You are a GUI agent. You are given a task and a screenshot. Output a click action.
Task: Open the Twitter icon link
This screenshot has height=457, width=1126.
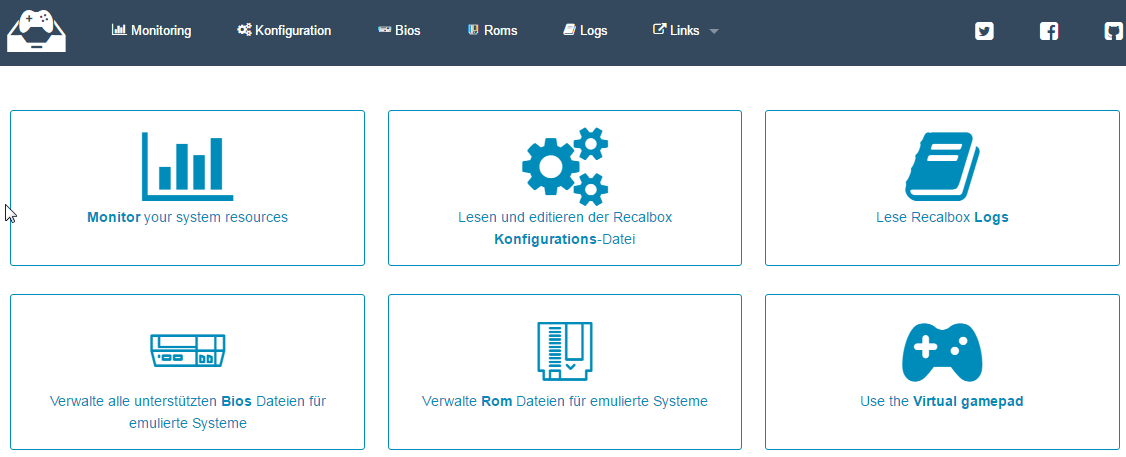(x=984, y=31)
